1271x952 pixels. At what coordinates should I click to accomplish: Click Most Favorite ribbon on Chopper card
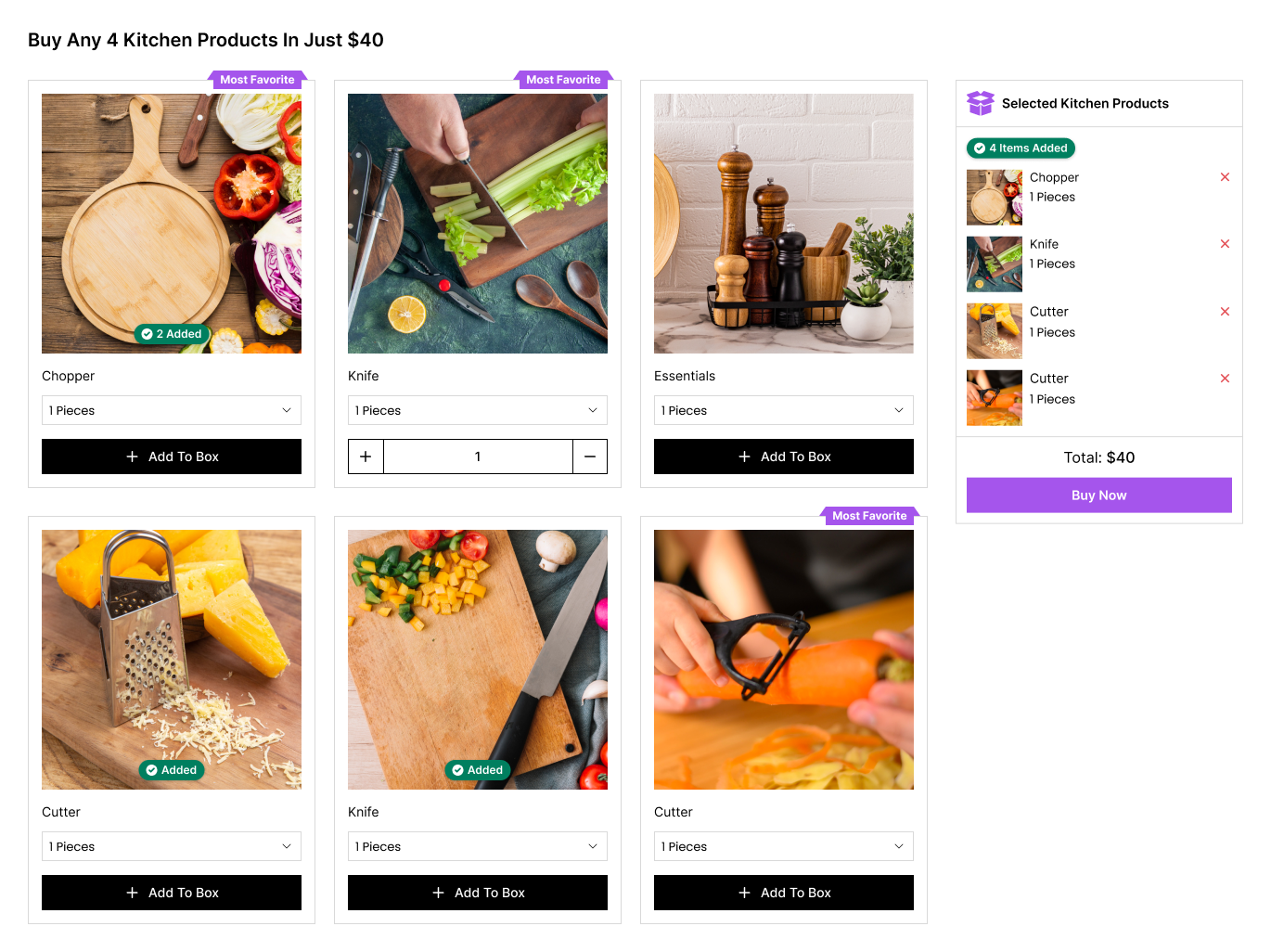(257, 80)
